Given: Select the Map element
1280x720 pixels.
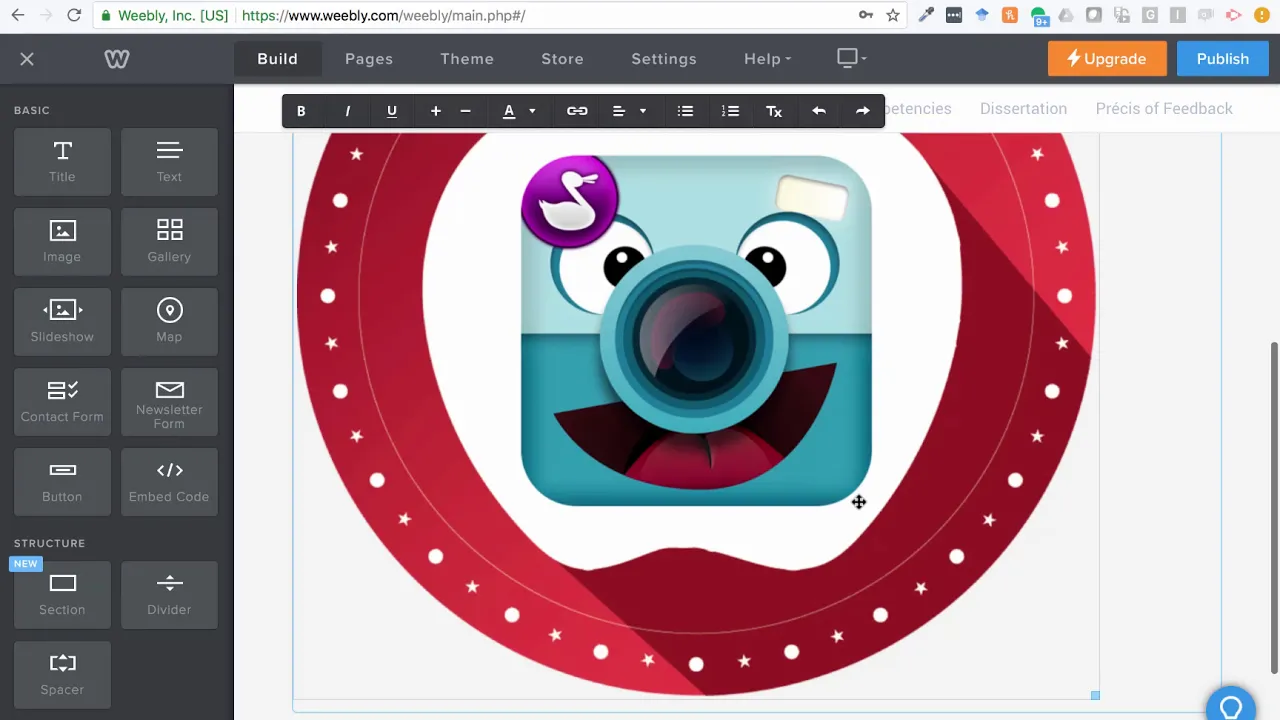Looking at the screenshot, I should point(169,322).
